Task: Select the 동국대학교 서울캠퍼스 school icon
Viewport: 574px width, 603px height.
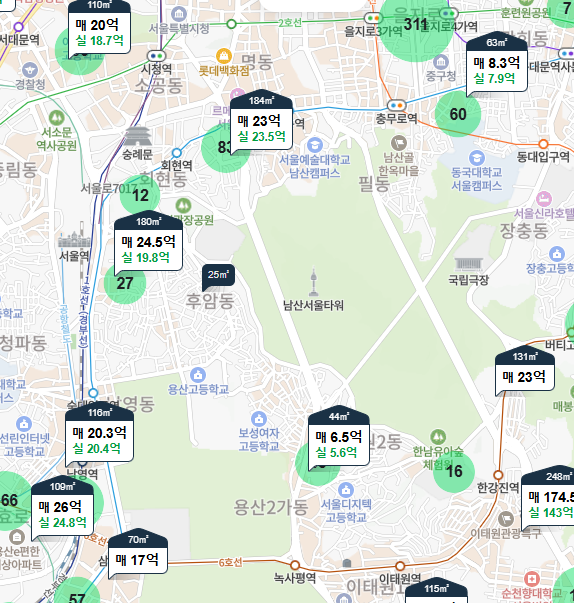Action: pyautogui.click(x=476, y=158)
